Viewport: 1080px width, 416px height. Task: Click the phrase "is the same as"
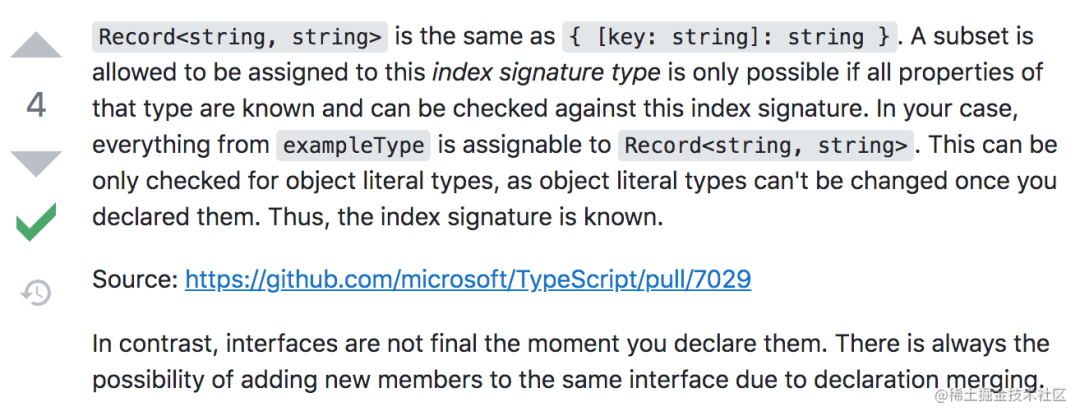pyautogui.click(x=474, y=38)
